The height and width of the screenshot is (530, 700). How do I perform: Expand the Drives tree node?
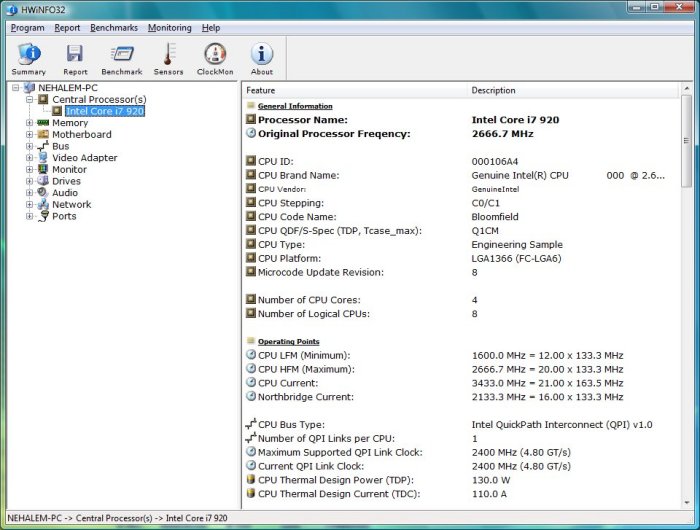29,181
